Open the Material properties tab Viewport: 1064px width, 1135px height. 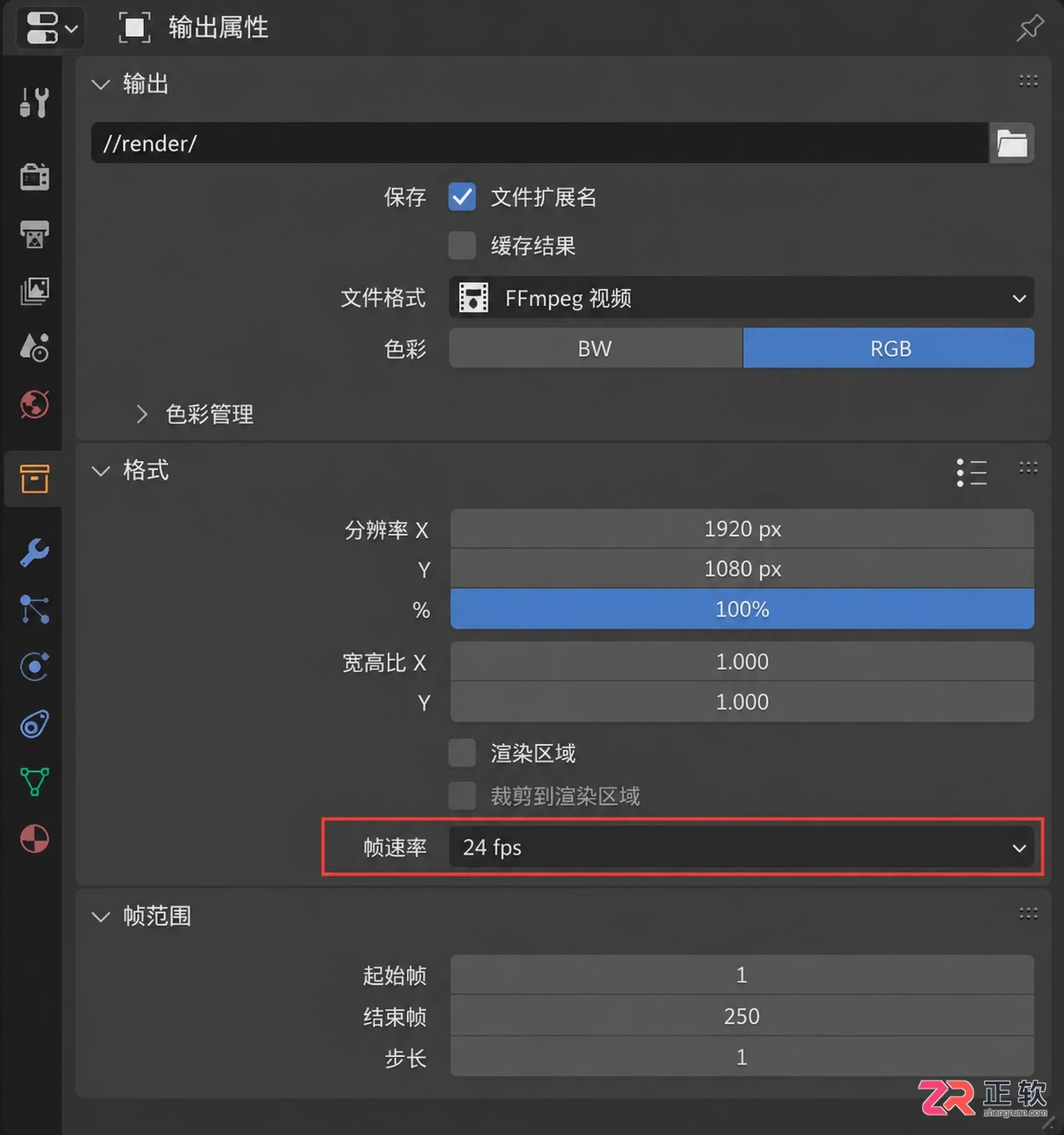[x=34, y=839]
